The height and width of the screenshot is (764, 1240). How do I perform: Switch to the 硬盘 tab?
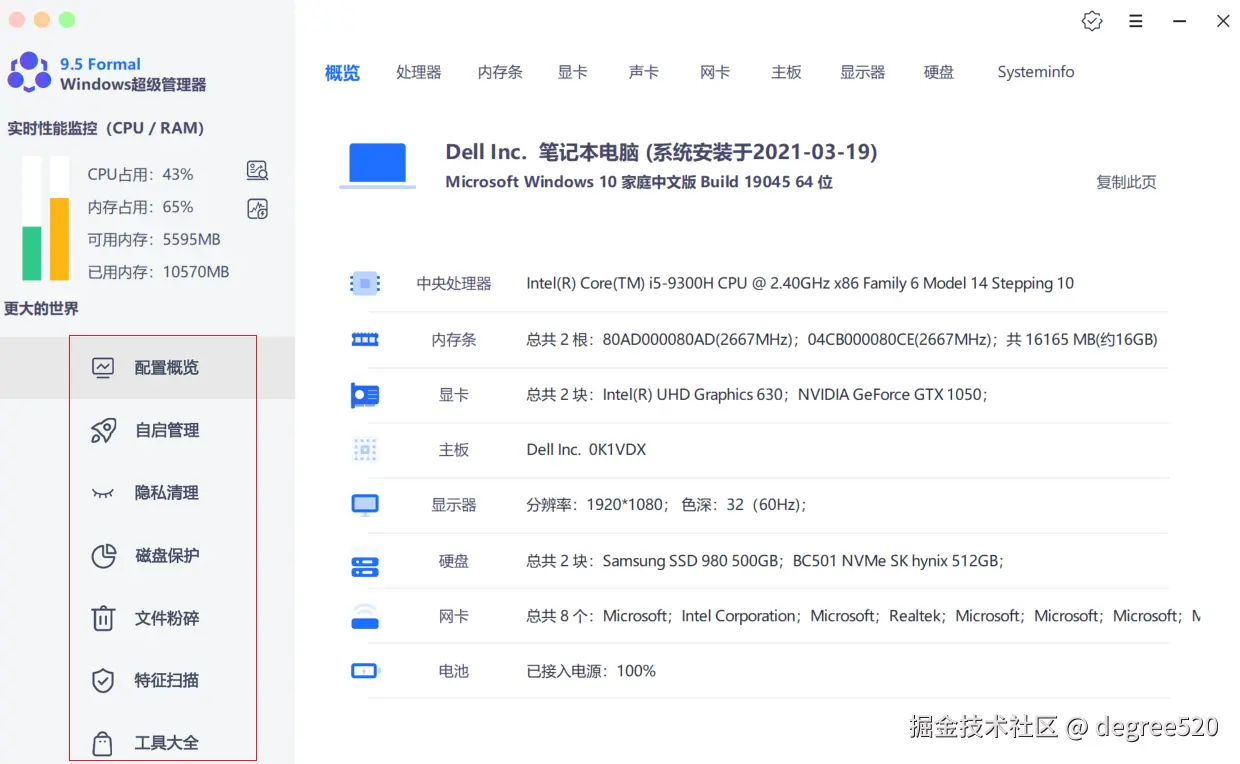(939, 72)
